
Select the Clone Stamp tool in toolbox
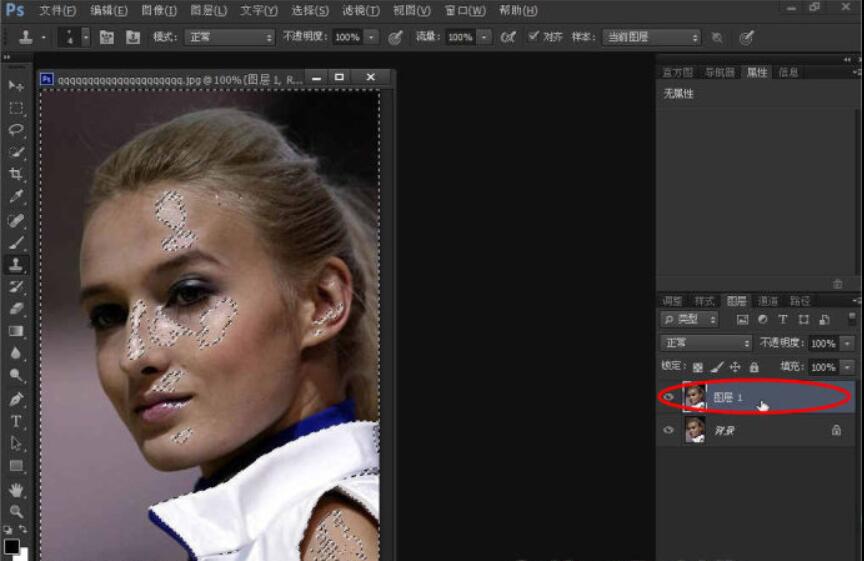point(15,264)
